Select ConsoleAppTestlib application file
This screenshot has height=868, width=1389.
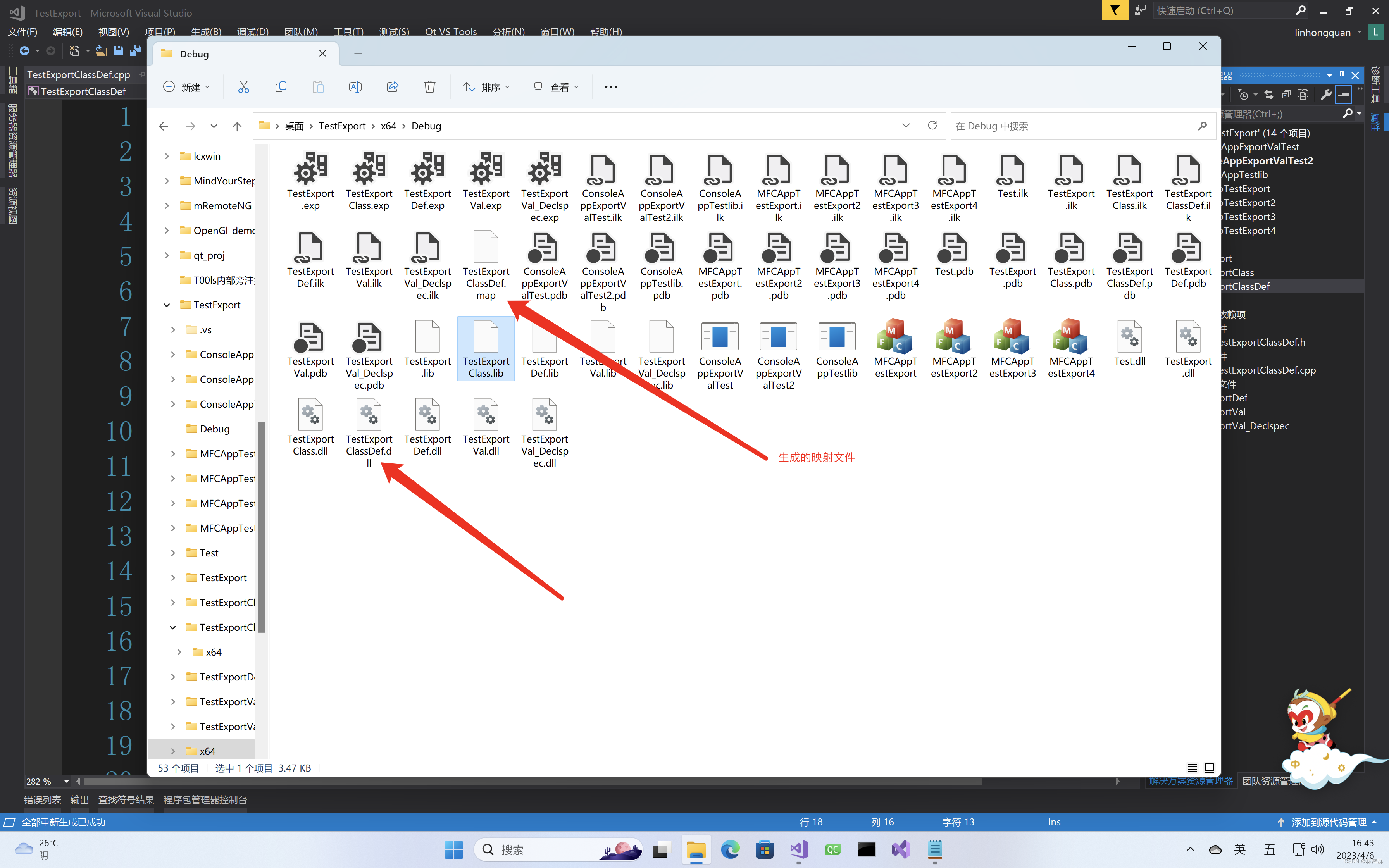837,349
